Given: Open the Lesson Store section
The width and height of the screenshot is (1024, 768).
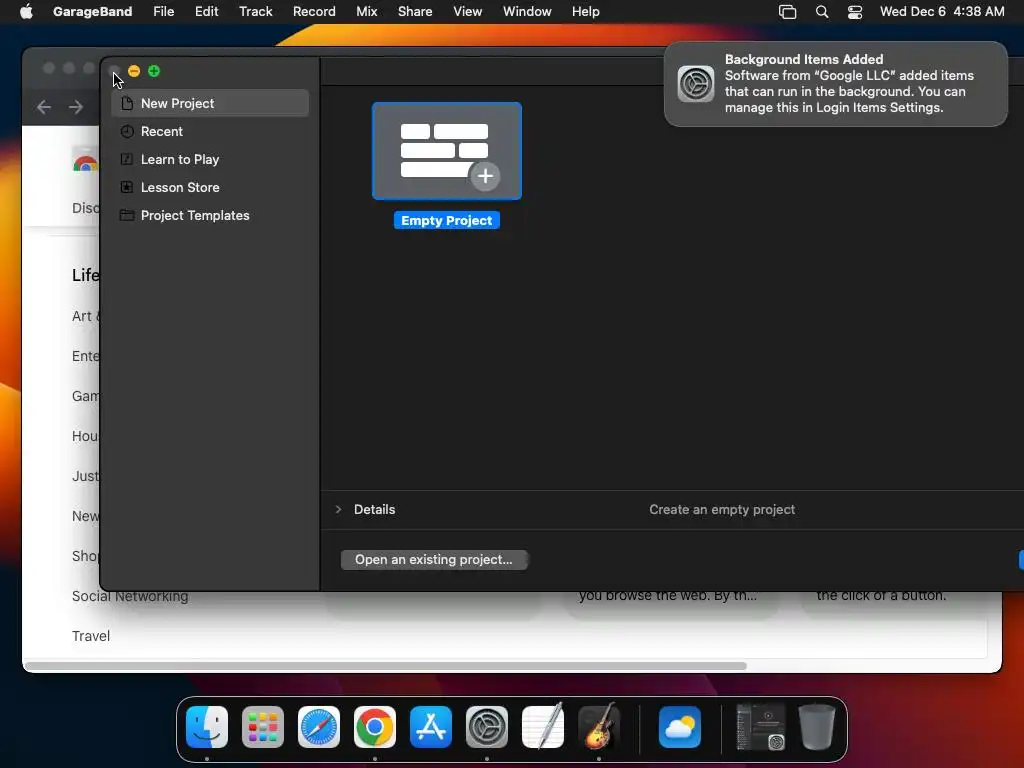Looking at the screenshot, I should coord(210,187).
